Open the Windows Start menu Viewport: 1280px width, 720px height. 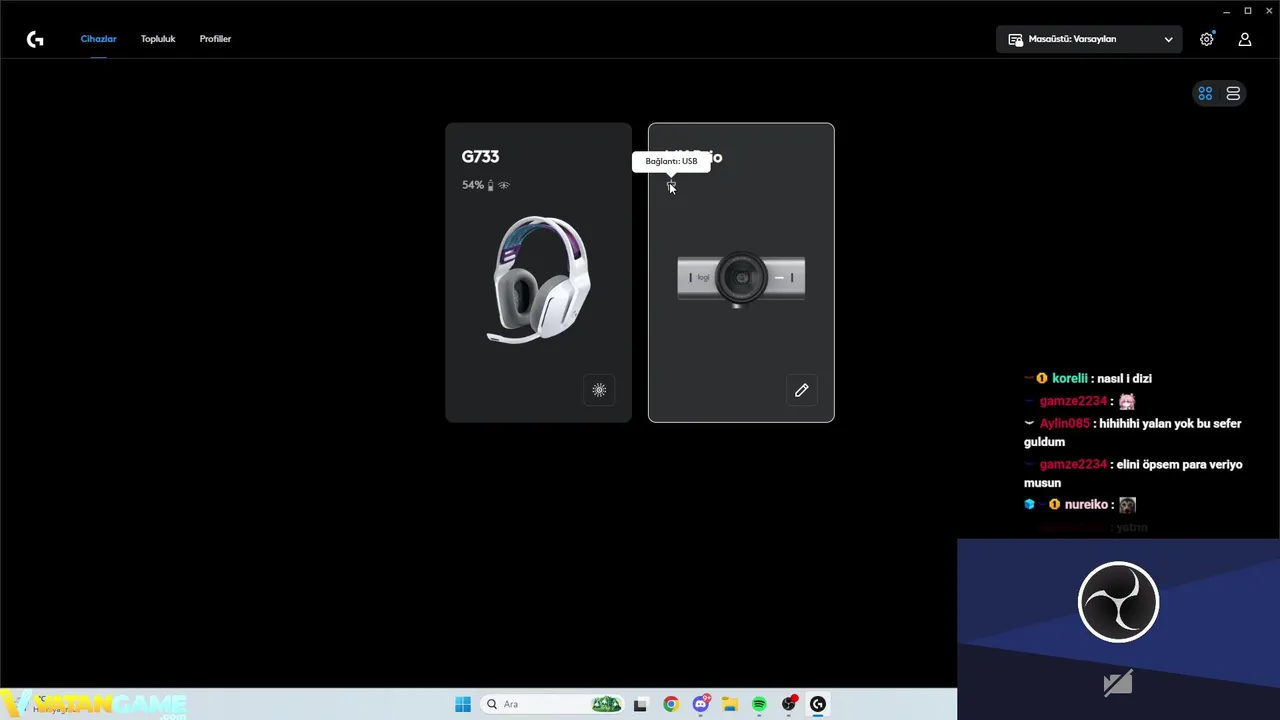point(463,704)
